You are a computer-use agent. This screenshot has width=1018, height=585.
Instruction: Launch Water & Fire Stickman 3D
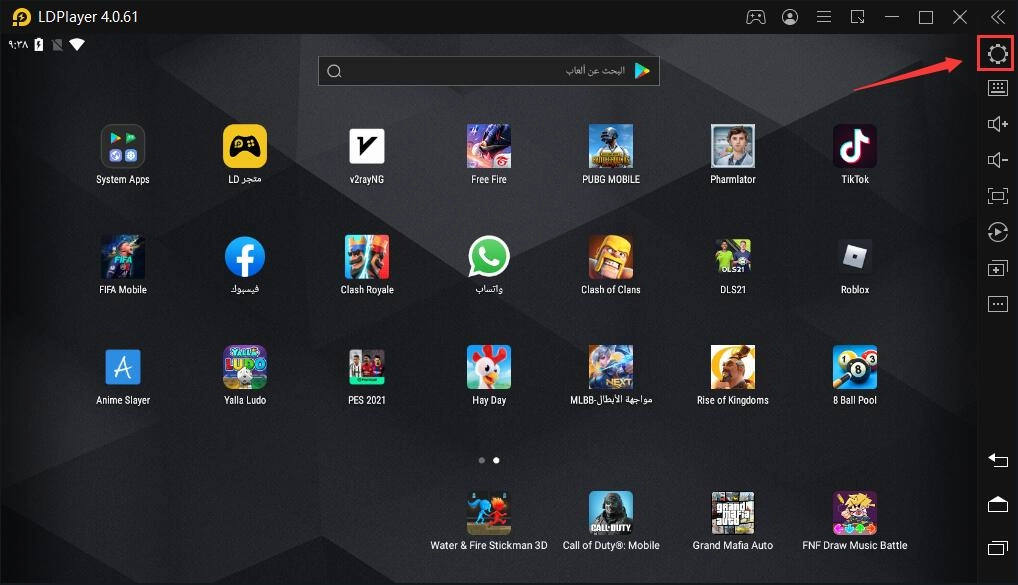489,513
